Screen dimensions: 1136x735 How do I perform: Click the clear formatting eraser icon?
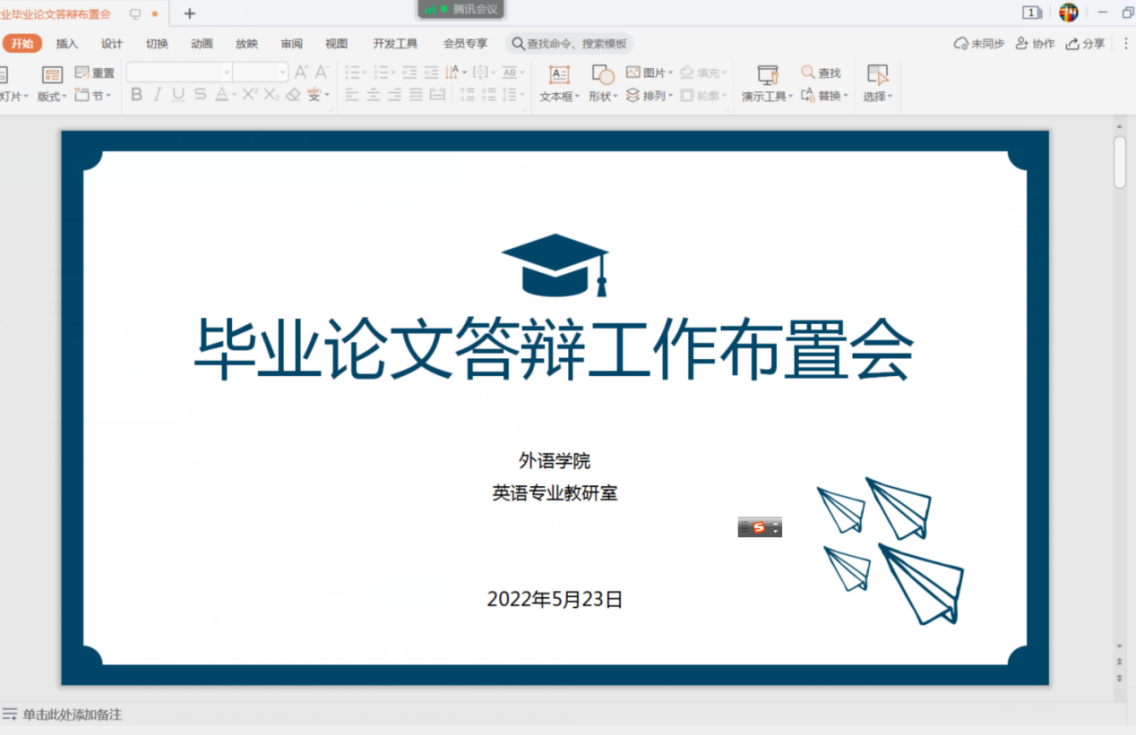(293, 95)
